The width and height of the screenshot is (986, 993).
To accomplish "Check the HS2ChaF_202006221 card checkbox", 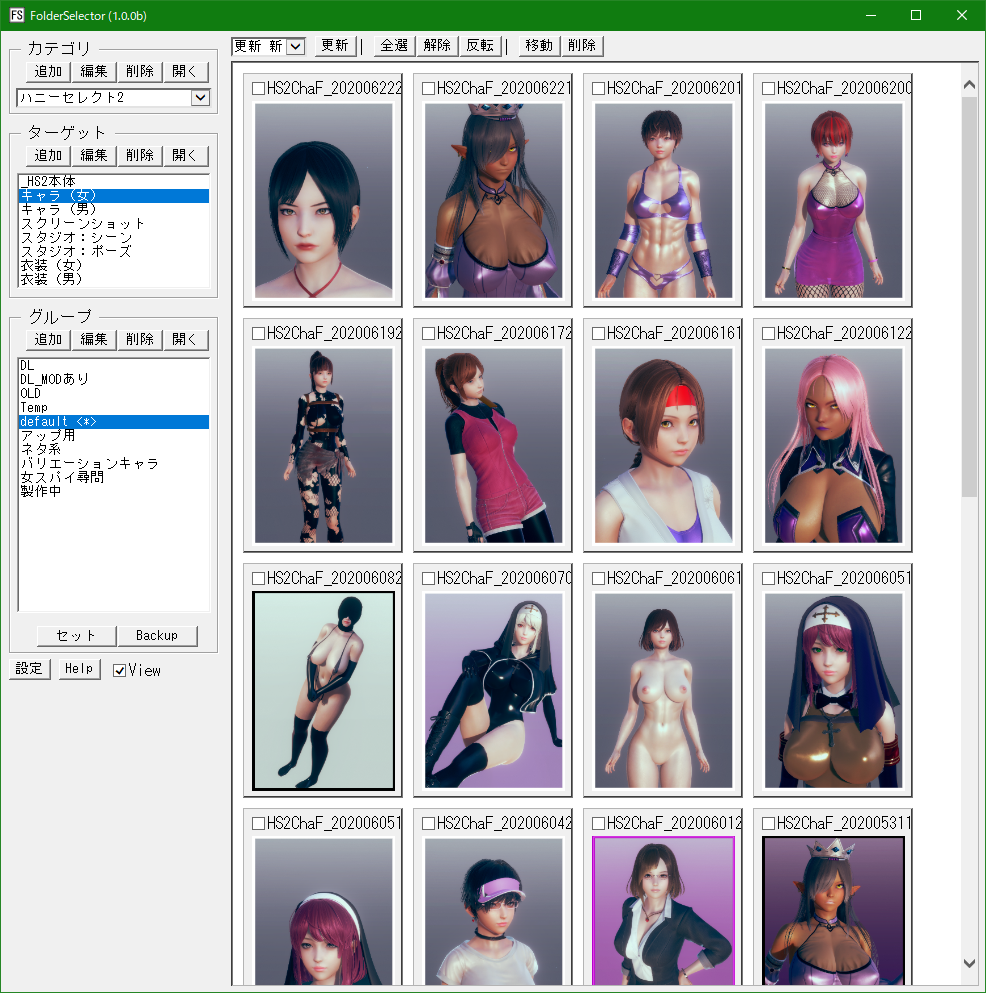I will click(x=428, y=89).
